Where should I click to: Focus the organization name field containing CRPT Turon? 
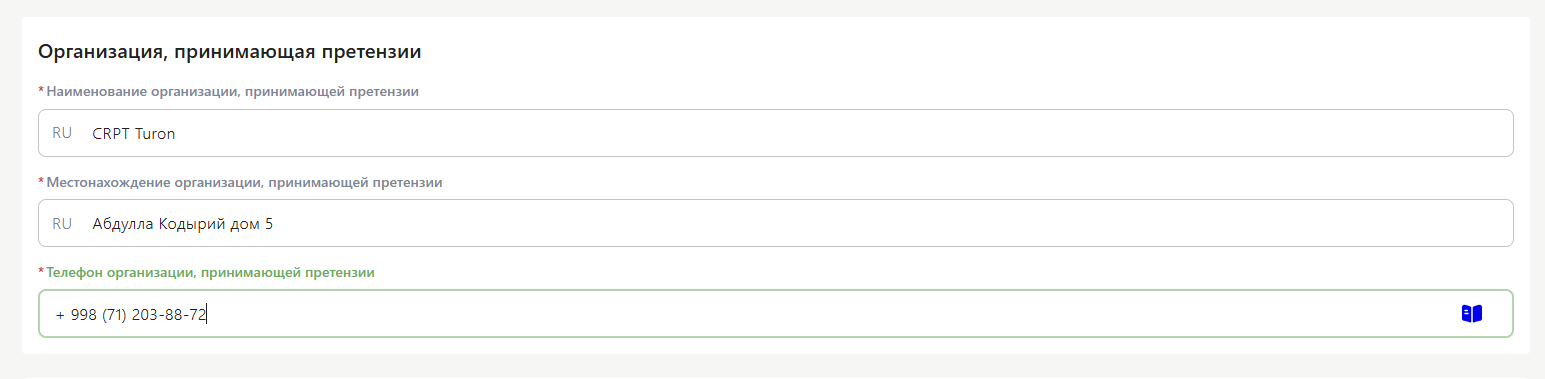pyautogui.click(x=775, y=133)
